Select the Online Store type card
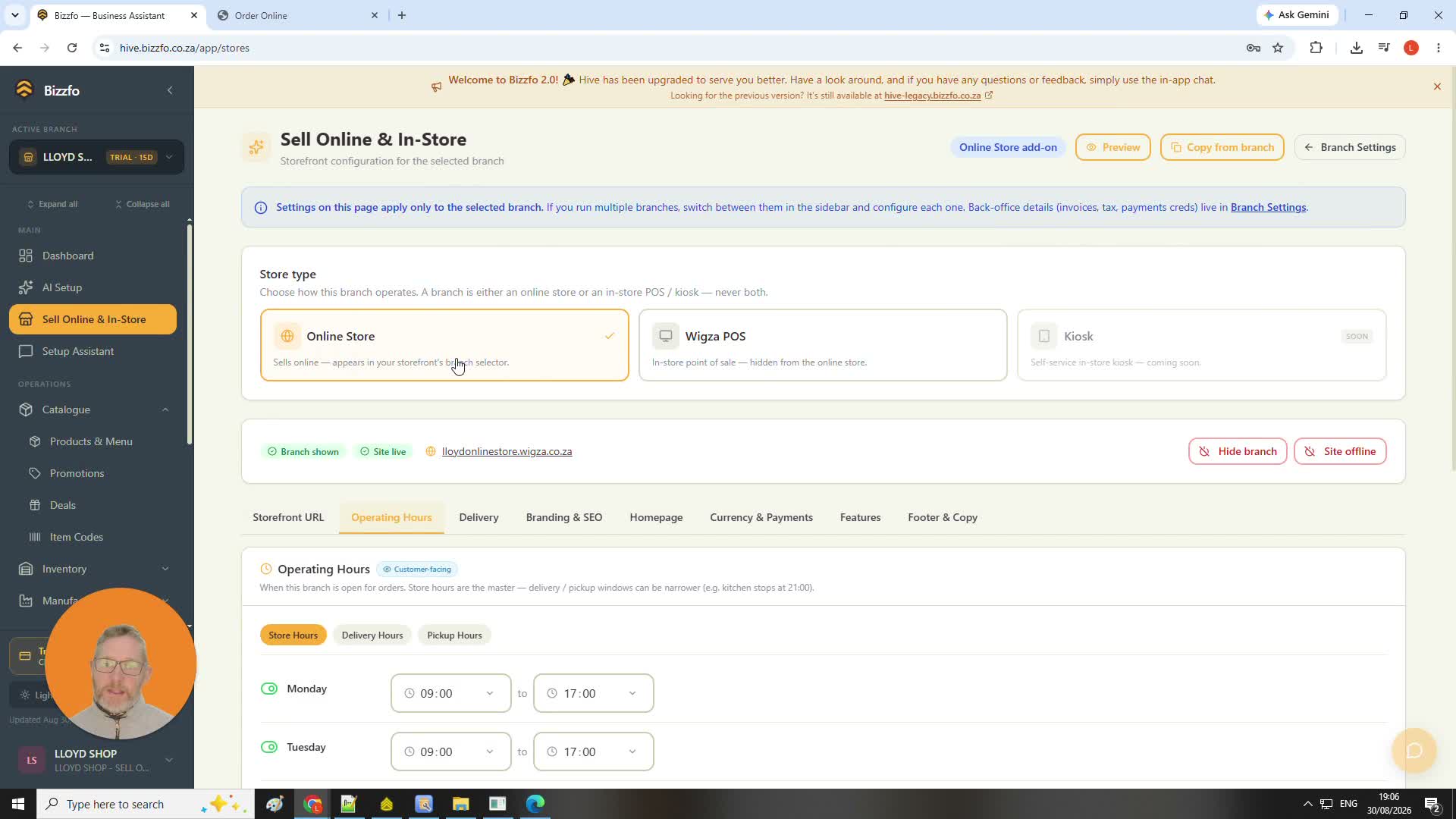This screenshot has width=1456, height=819. (x=444, y=345)
